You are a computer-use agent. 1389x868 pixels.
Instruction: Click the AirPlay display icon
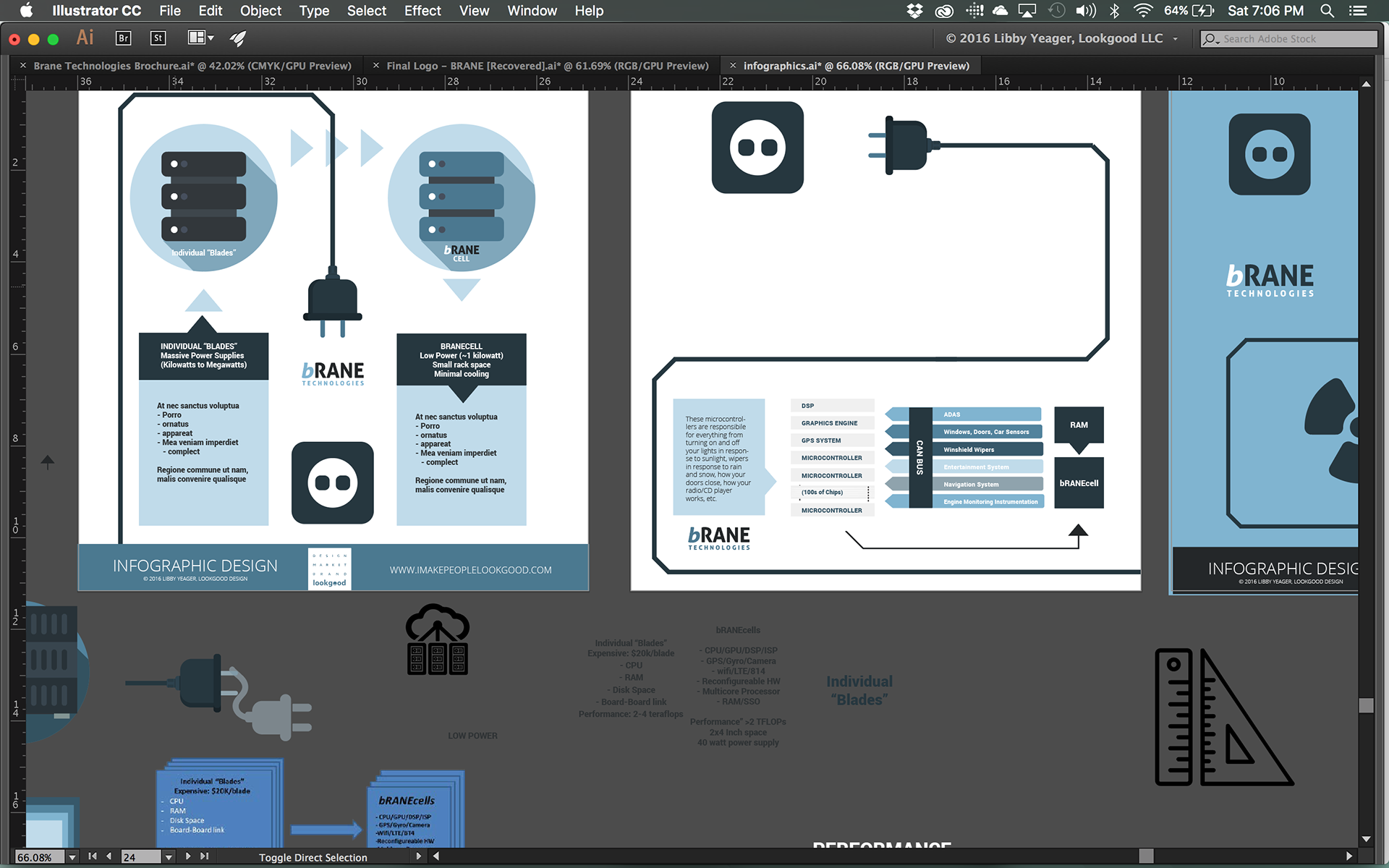[x=1027, y=11]
